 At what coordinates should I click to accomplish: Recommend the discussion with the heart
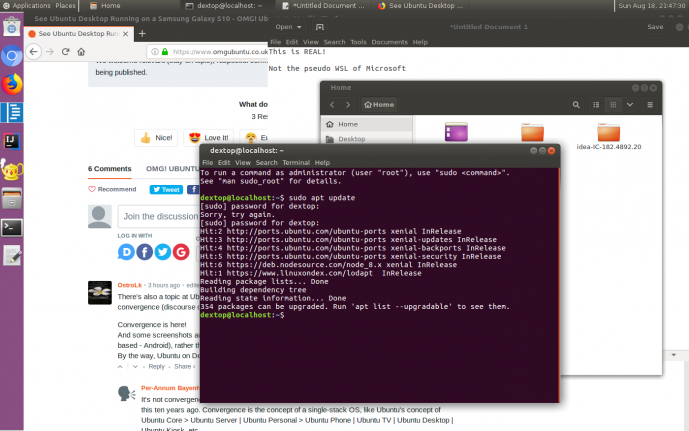pyautogui.click(x=112, y=189)
